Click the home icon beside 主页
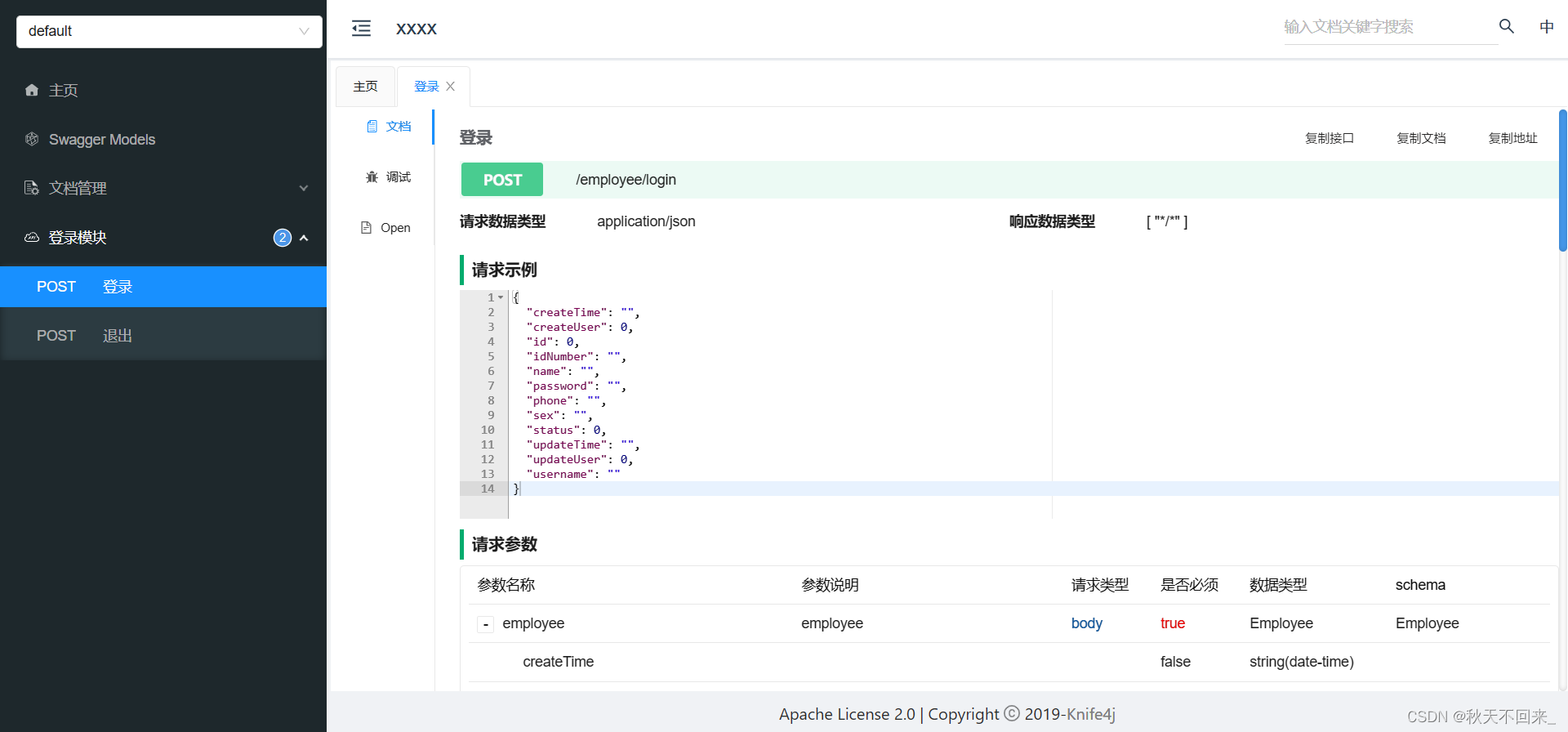 coord(32,90)
